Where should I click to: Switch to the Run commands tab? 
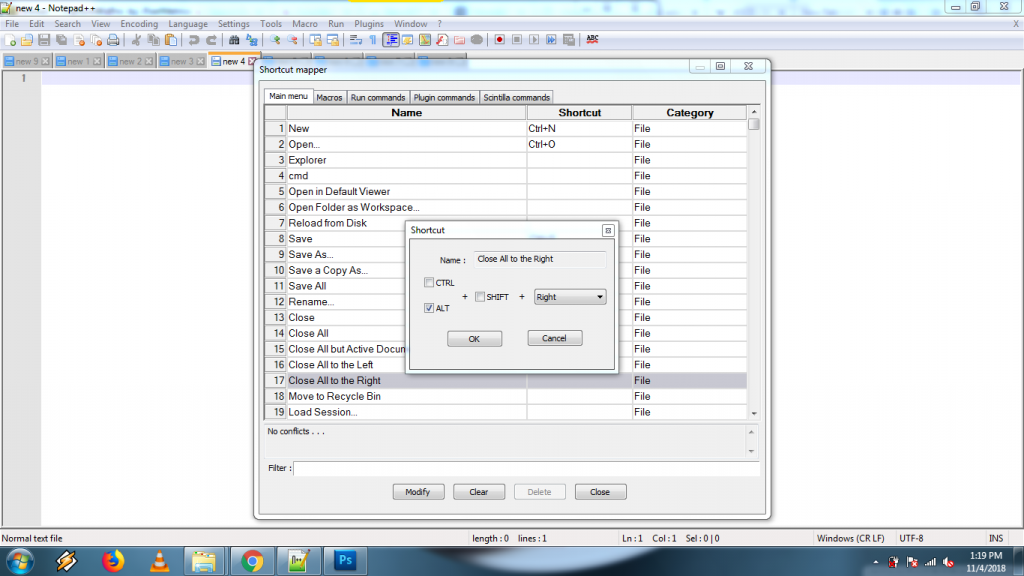[378, 97]
